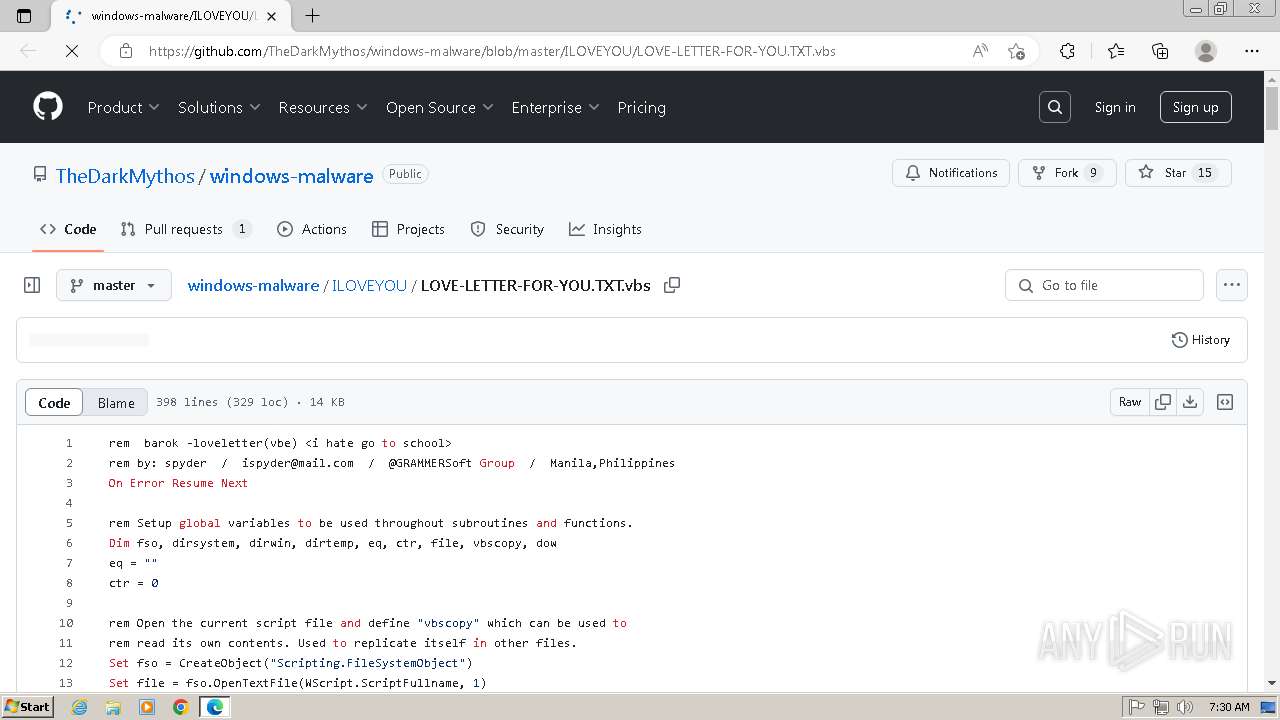Open browser Collections icon

tap(1160, 51)
